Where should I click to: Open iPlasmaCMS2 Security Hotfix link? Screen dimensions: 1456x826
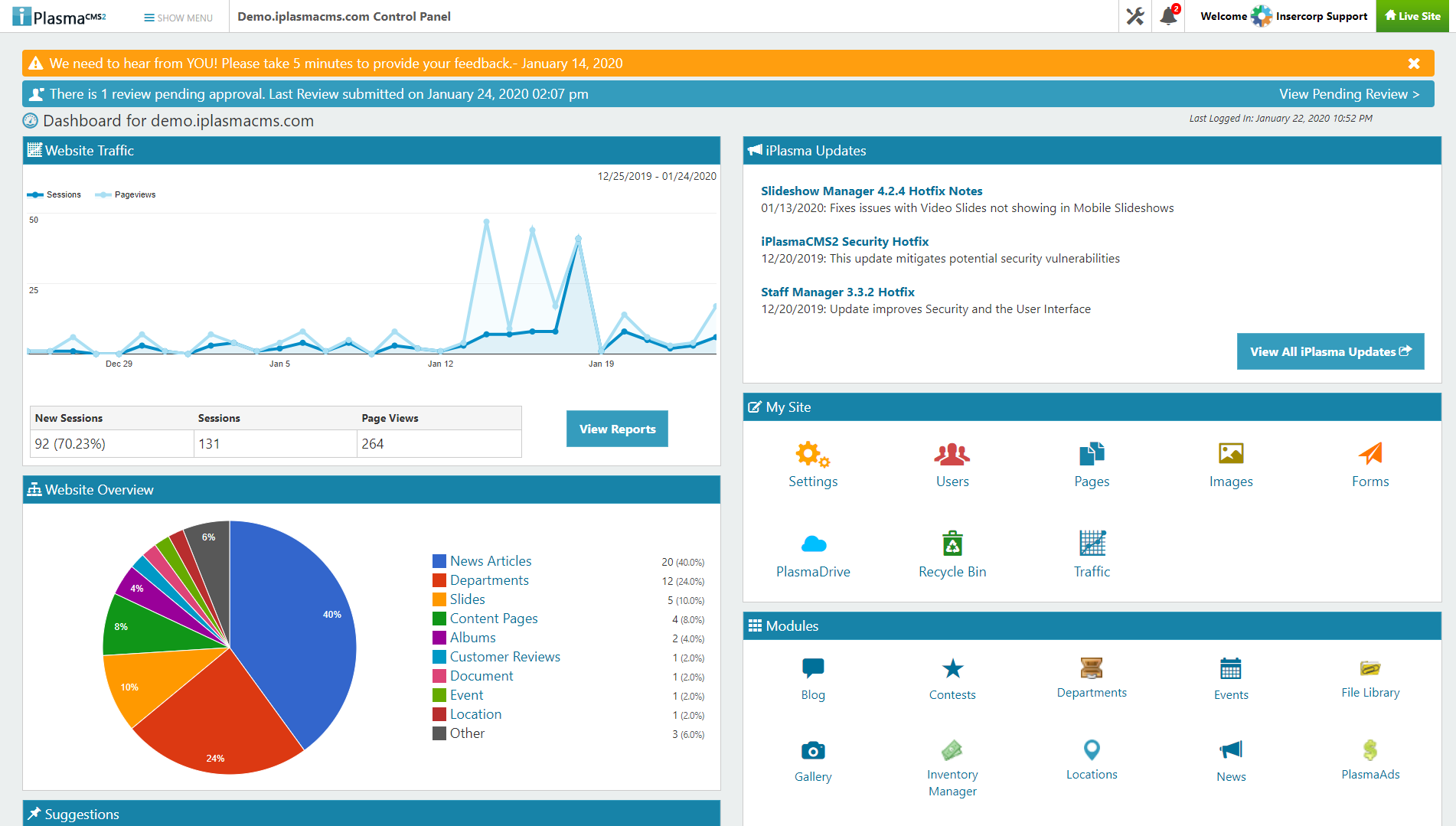tap(844, 242)
